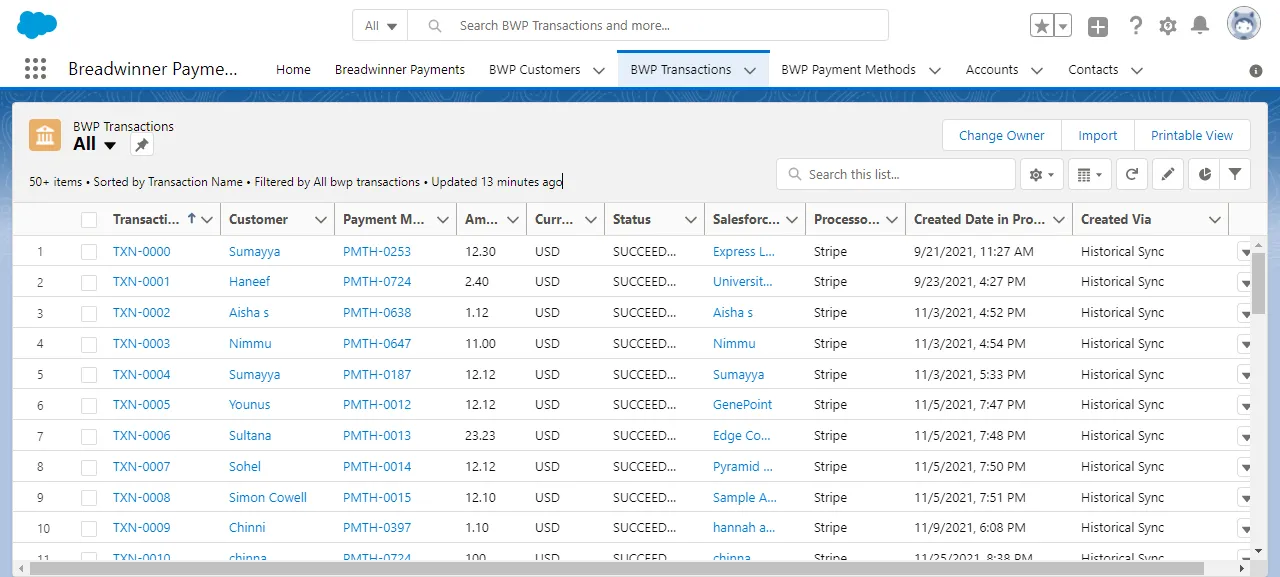The image size is (1280, 577).
Task: Open the Display As table icon menu
Action: [1090, 174]
